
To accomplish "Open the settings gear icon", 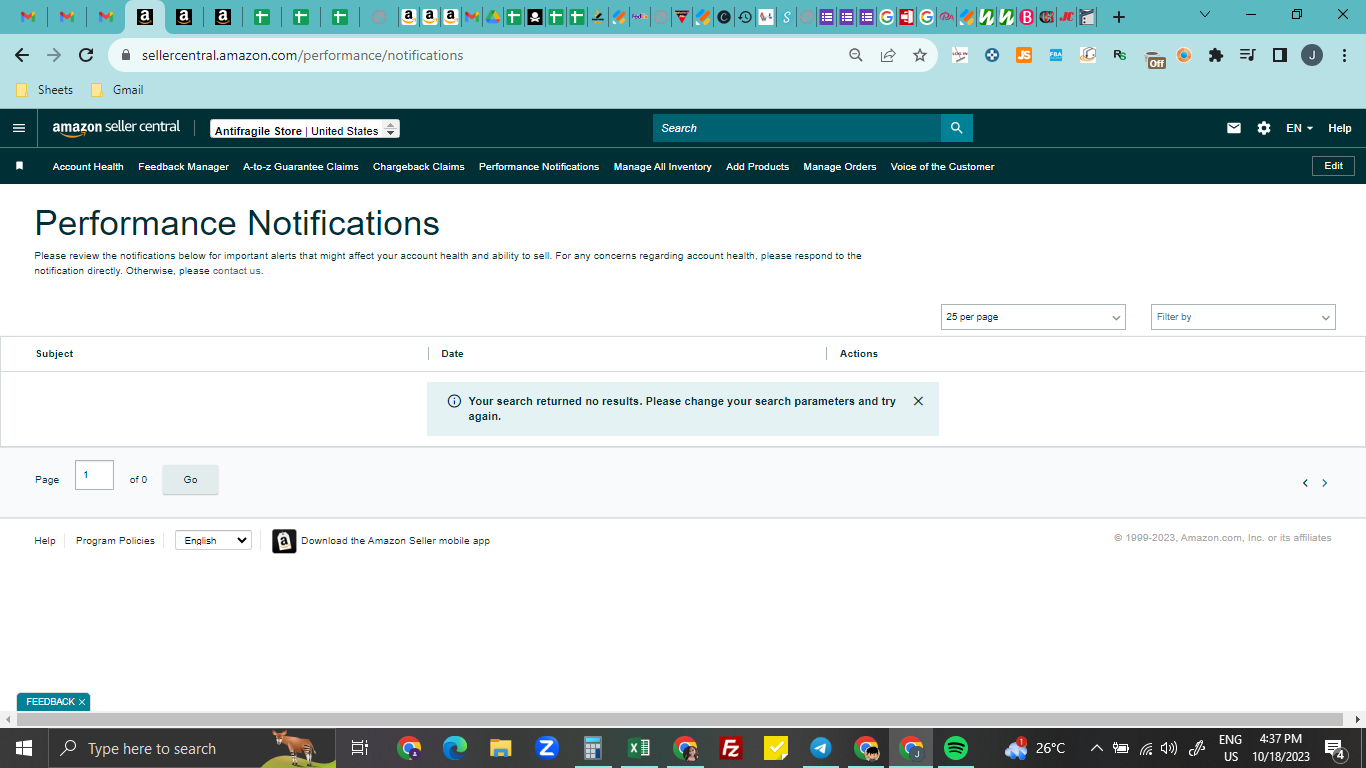I will click(1264, 128).
